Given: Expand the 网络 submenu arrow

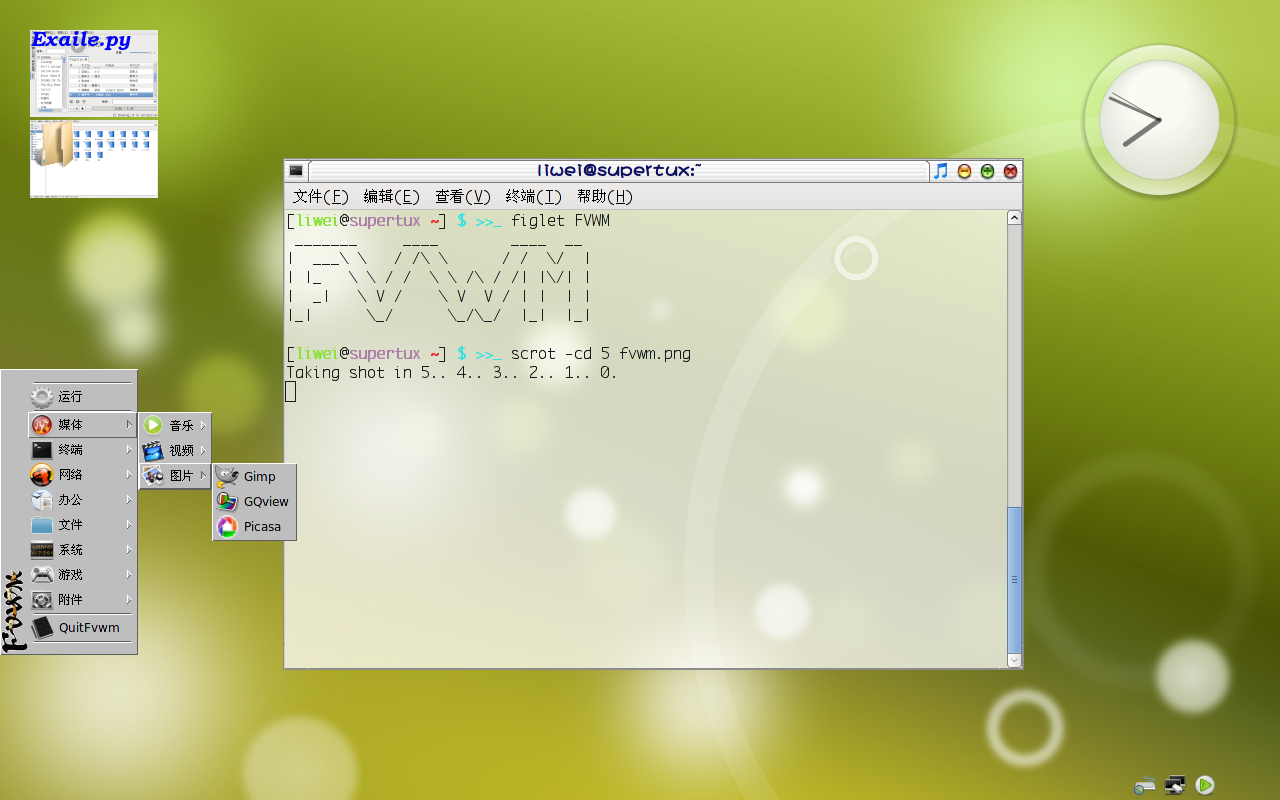Looking at the screenshot, I should 129,475.
